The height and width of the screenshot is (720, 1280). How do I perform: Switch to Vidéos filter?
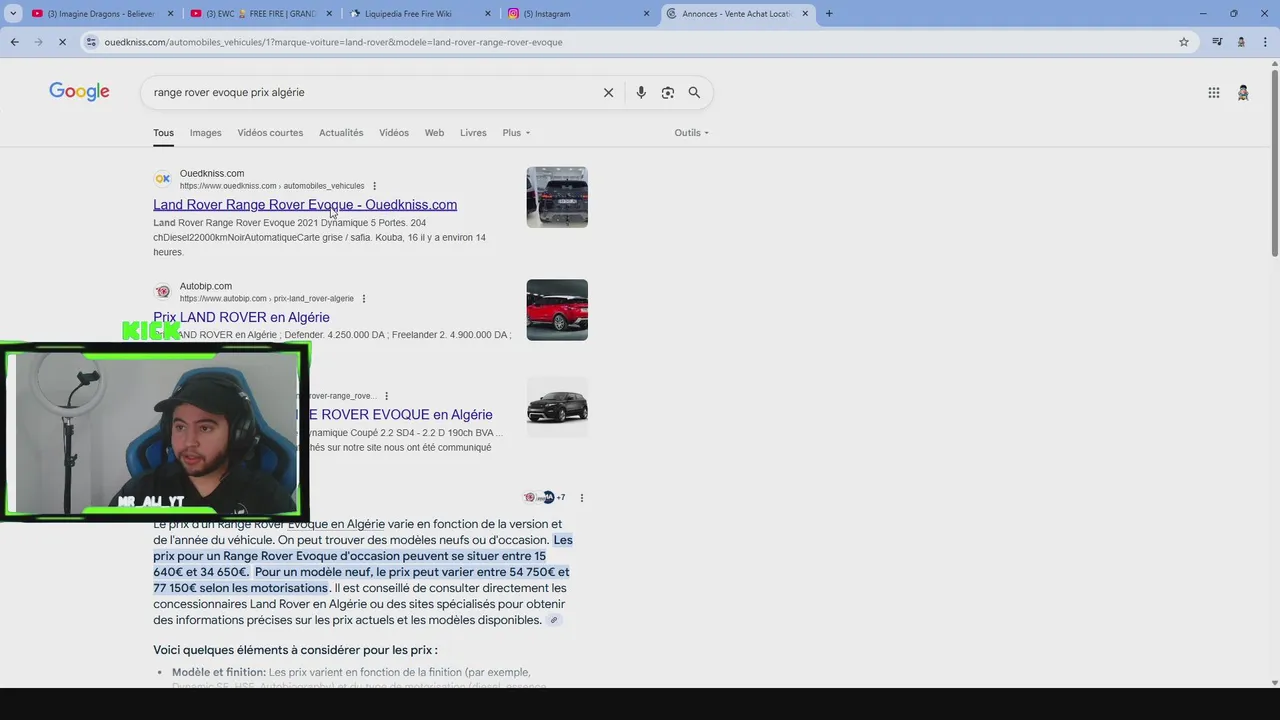coord(394,133)
